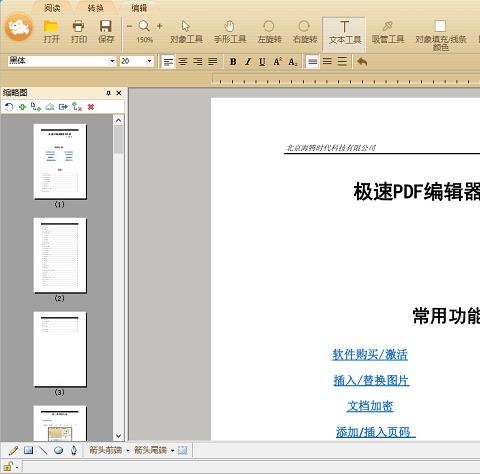This screenshot has height=474, width=480.
Task: Click the grid icon after 箭头尾端
Action: [x=183, y=450]
